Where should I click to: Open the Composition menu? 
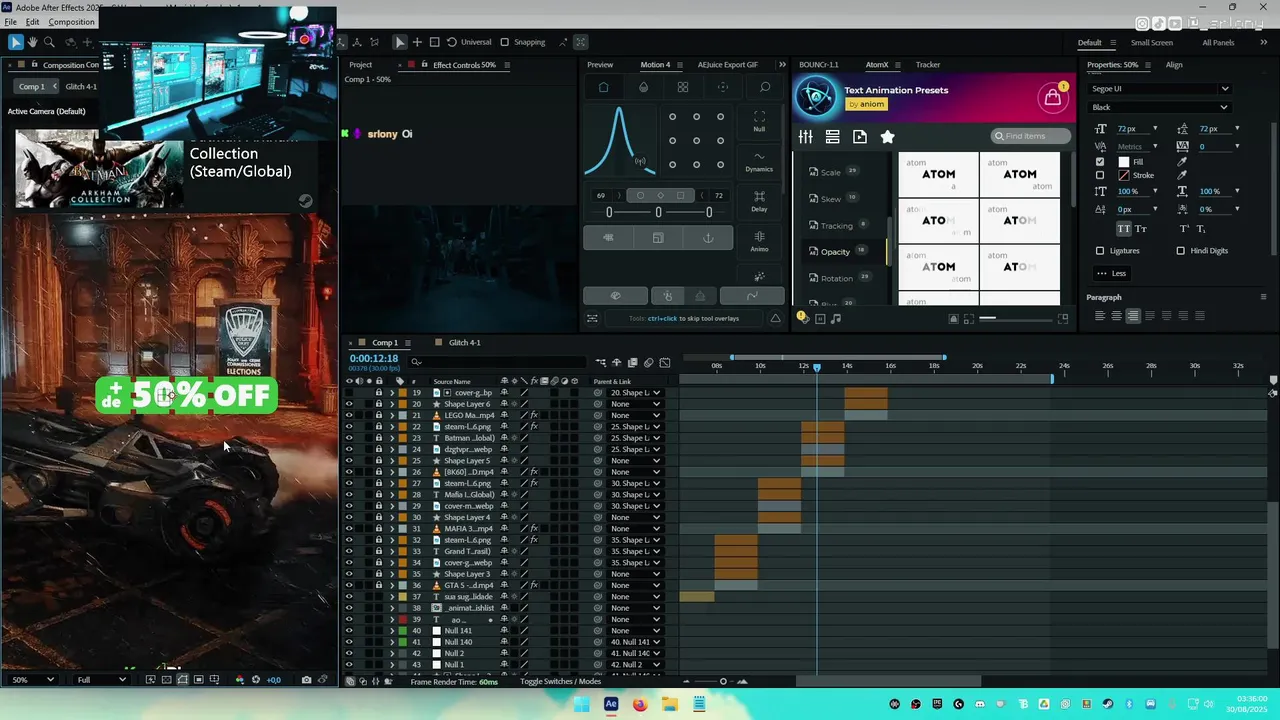click(72, 22)
